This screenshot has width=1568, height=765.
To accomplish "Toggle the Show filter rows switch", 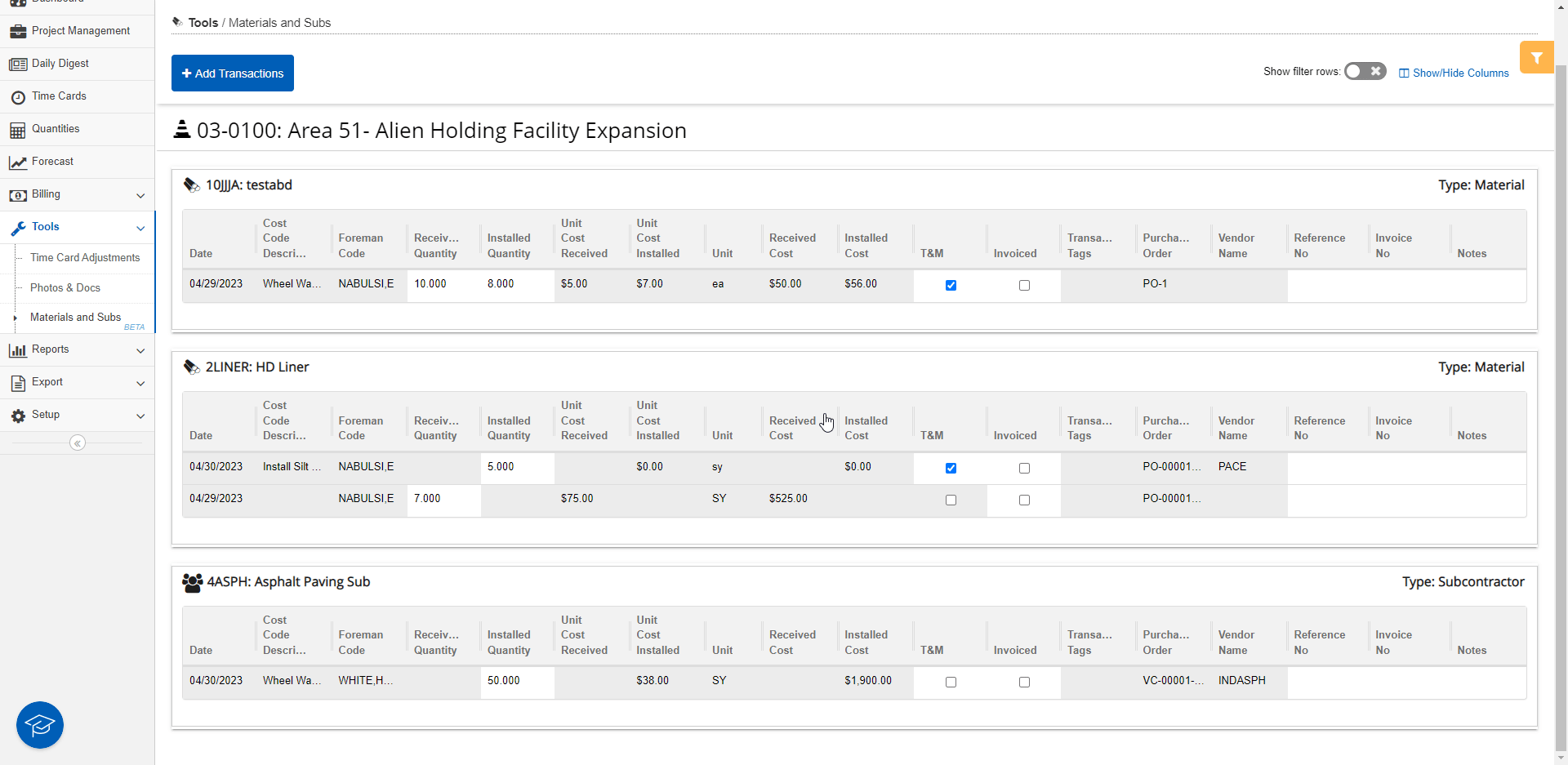I will tap(1365, 72).
